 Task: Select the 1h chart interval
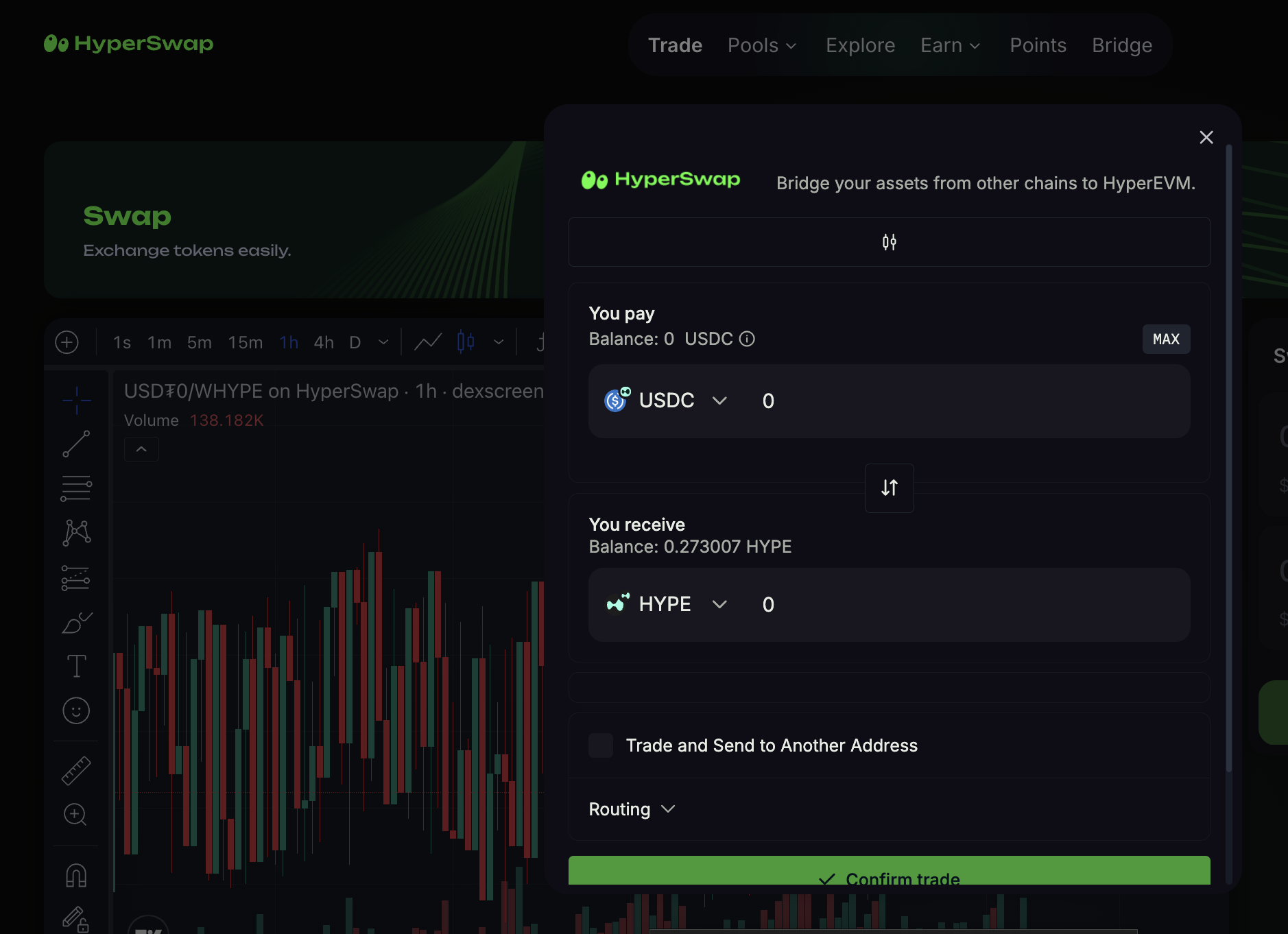(x=289, y=342)
